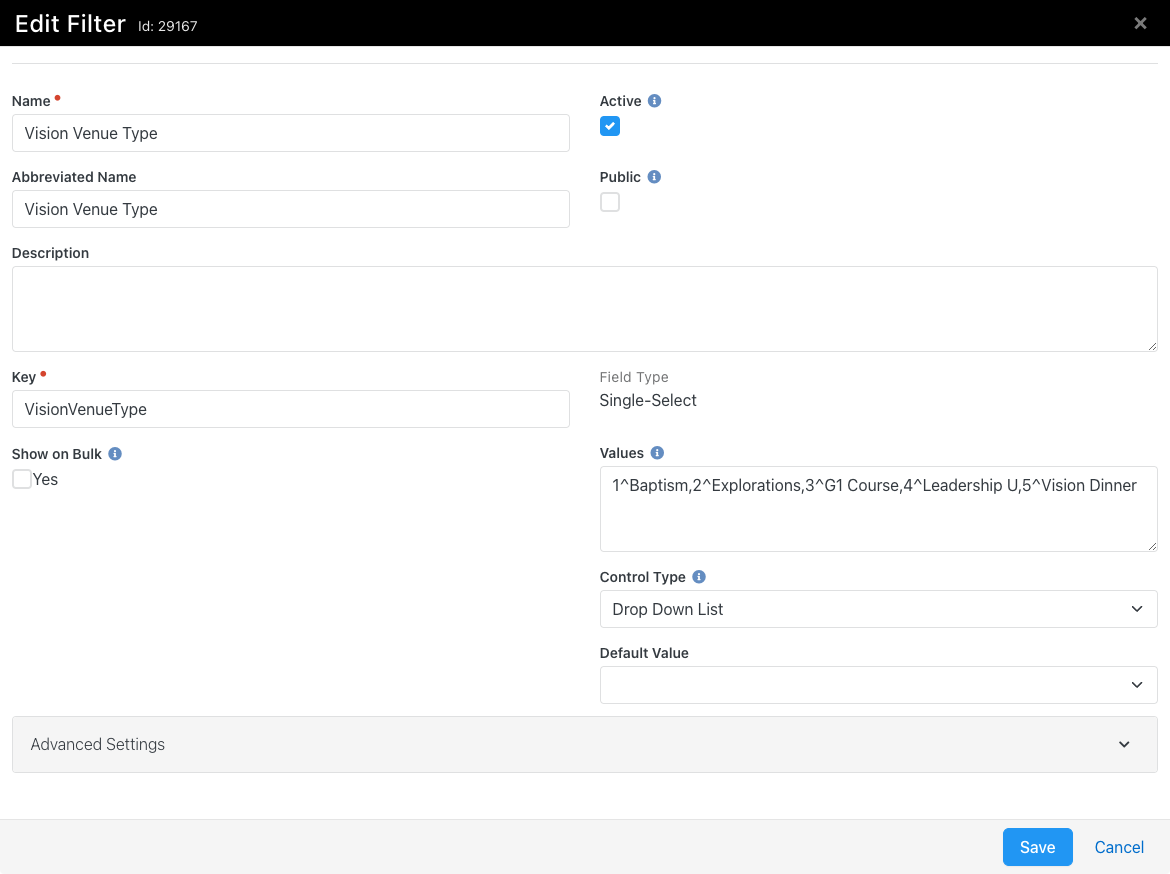Click the info icon next to Values
The height and width of the screenshot is (874, 1170).
657,453
